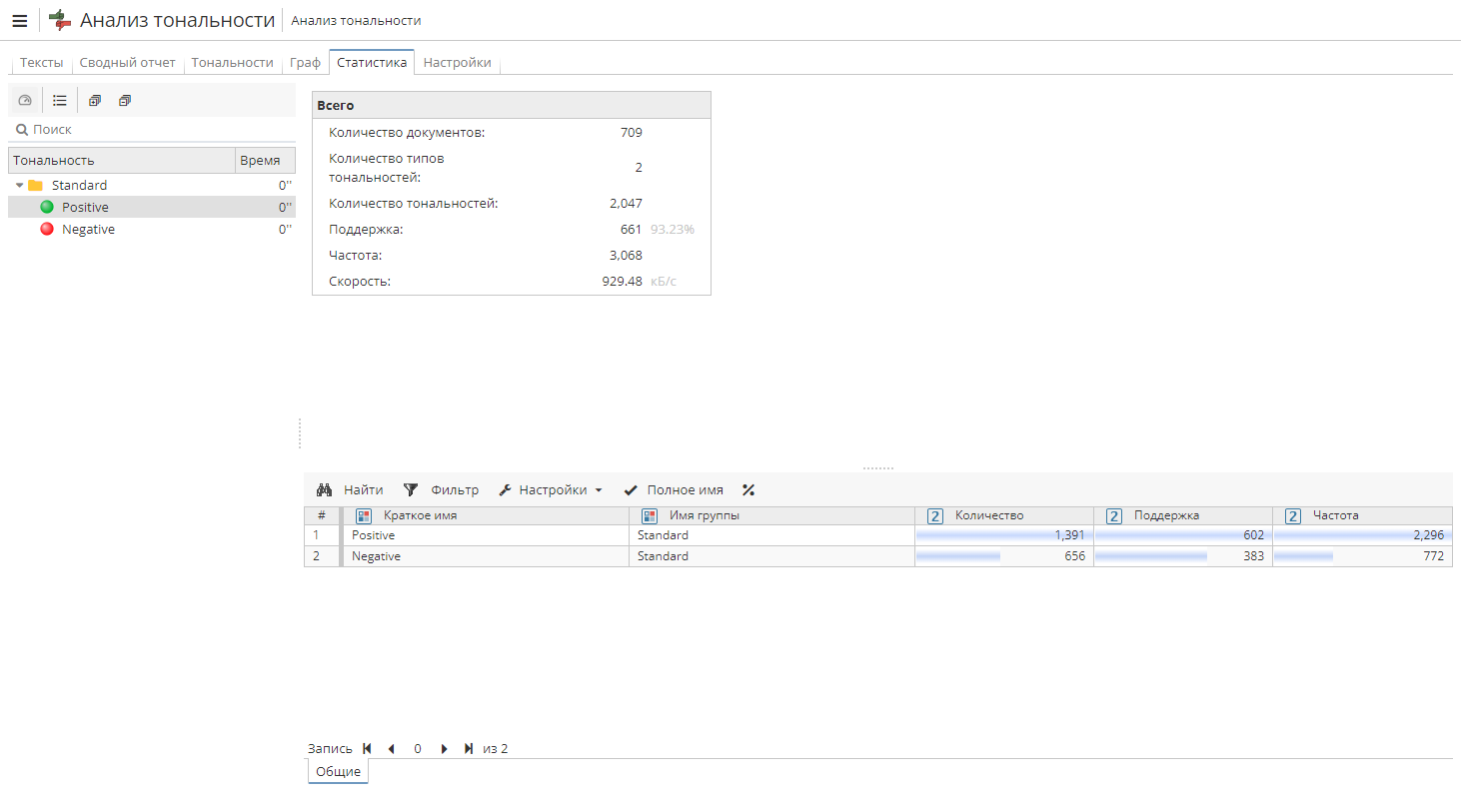This screenshot has height=812, width=1461.
Task: Sort by Время column header
Action: (266, 160)
